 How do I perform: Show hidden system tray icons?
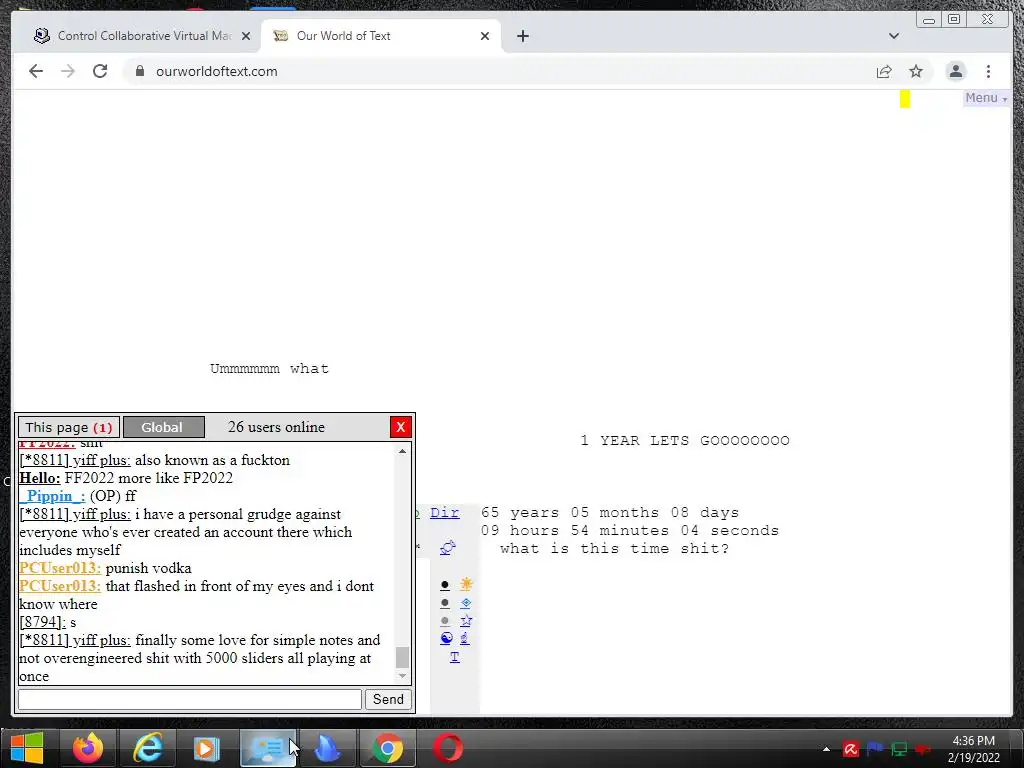[x=826, y=749]
